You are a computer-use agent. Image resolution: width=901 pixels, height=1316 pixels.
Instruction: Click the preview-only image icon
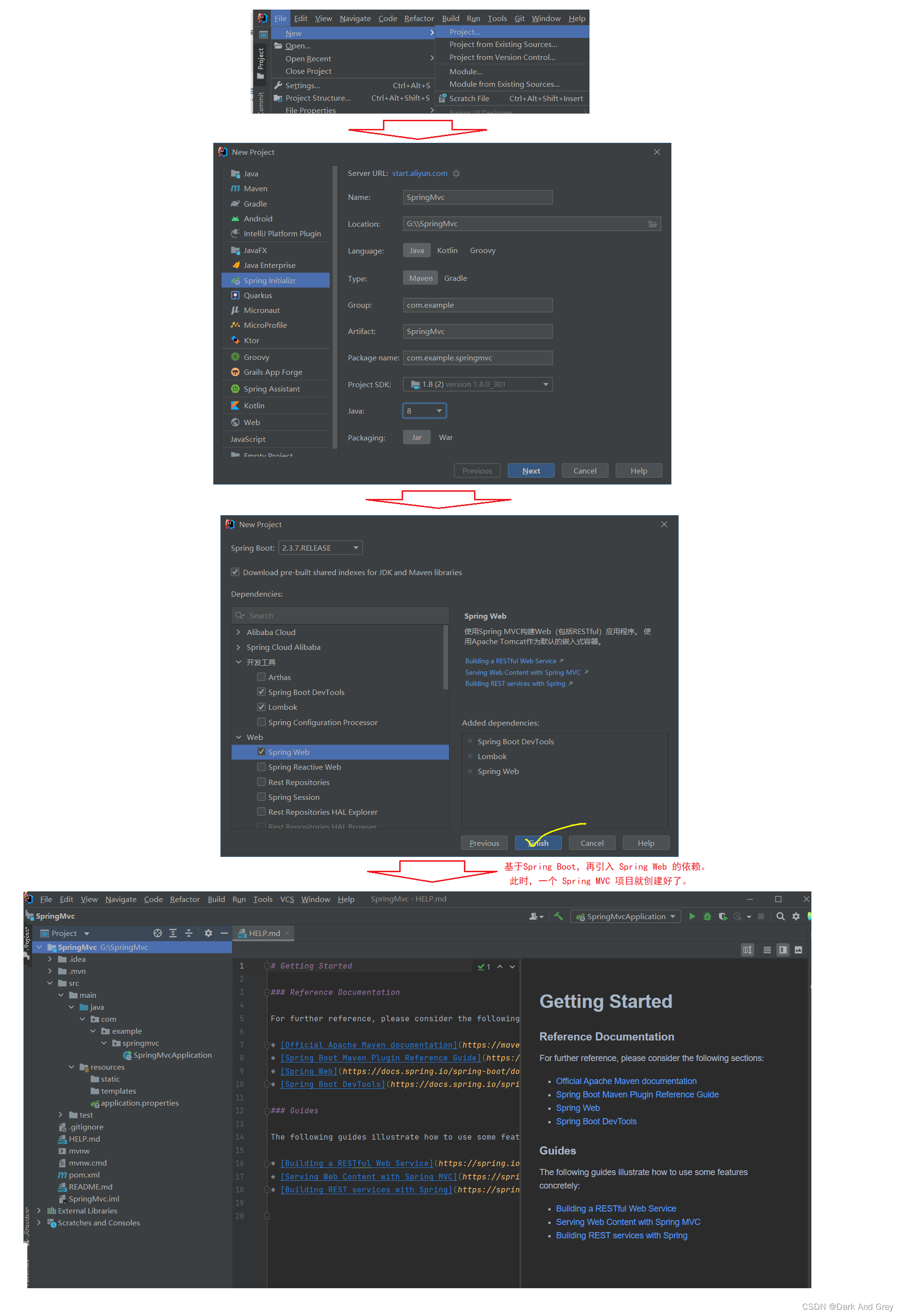coord(798,950)
